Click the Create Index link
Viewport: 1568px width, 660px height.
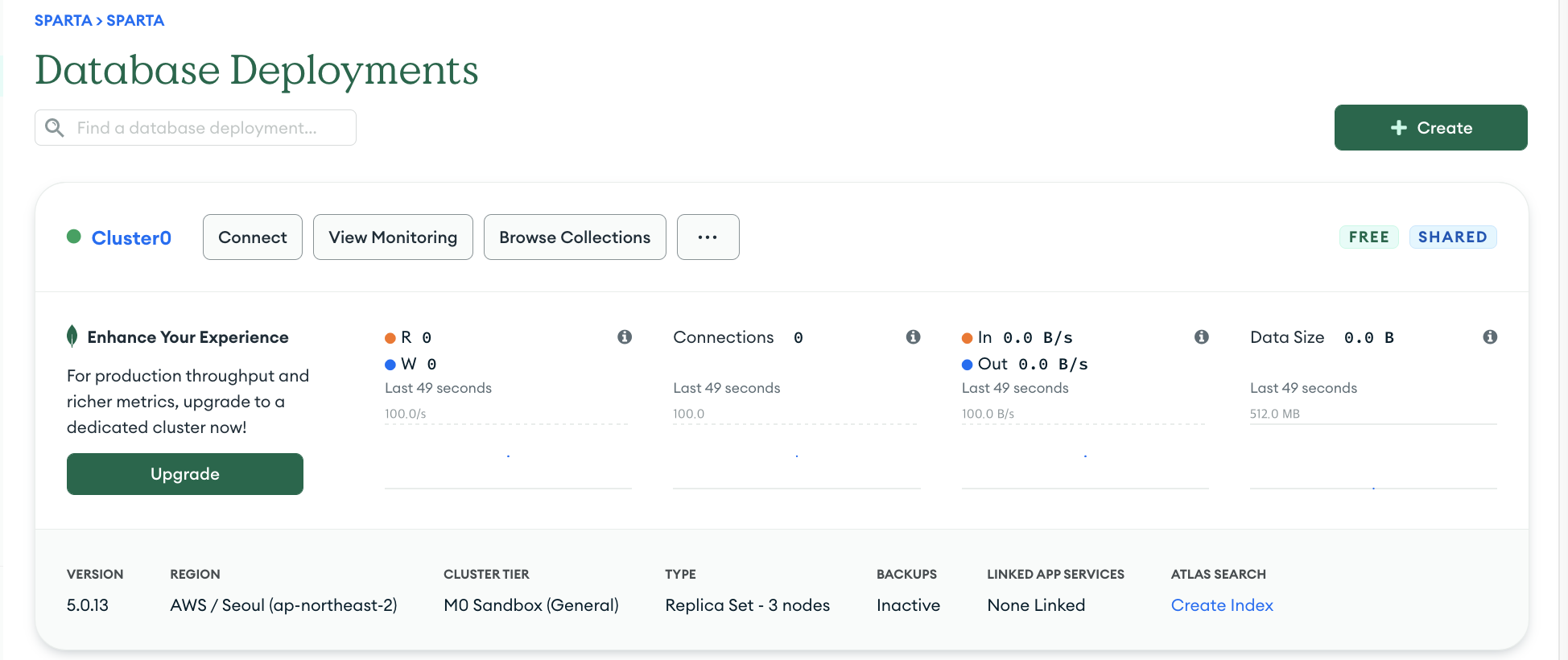1222,605
